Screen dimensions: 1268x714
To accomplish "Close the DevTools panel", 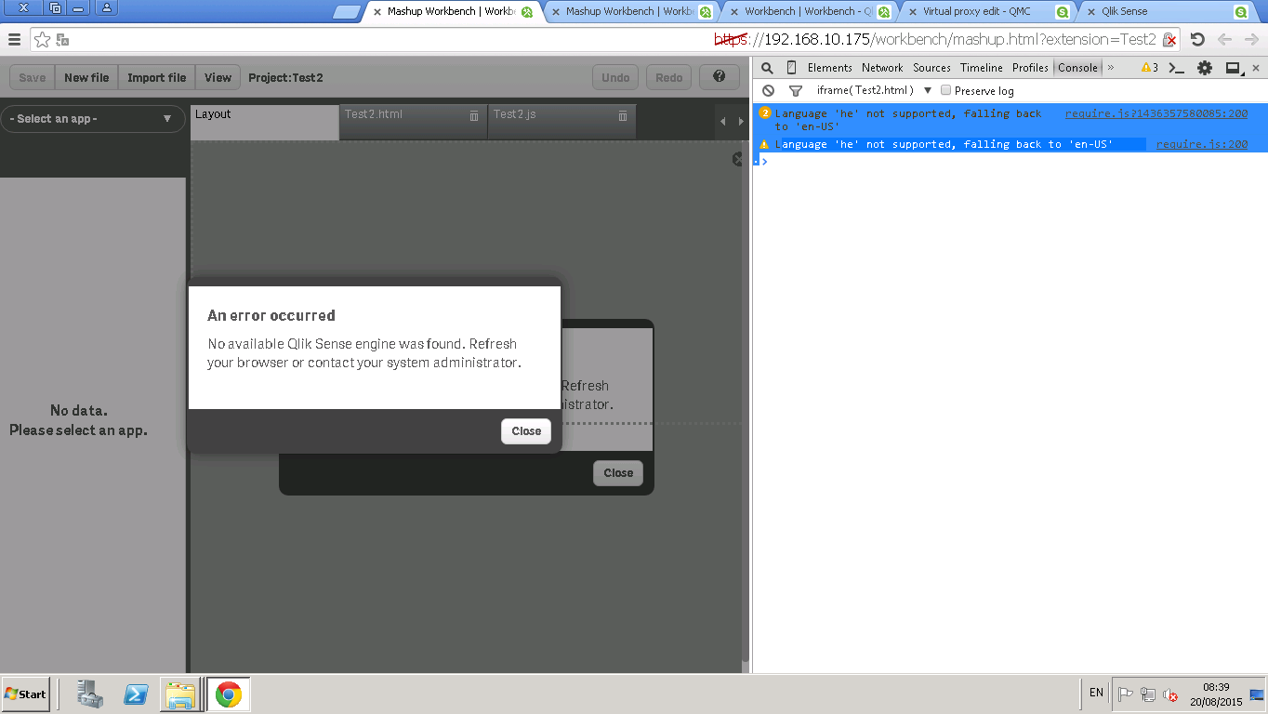I will point(1256,68).
